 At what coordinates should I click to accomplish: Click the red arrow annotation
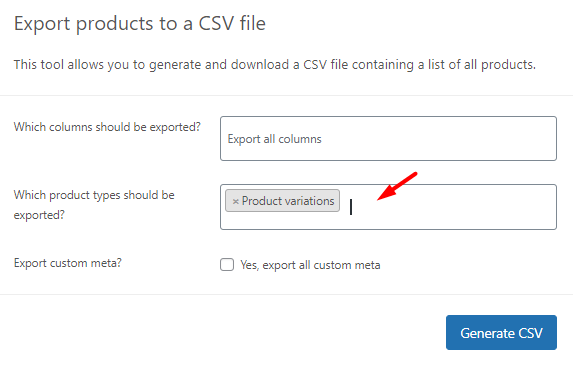click(x=397, y=186)
